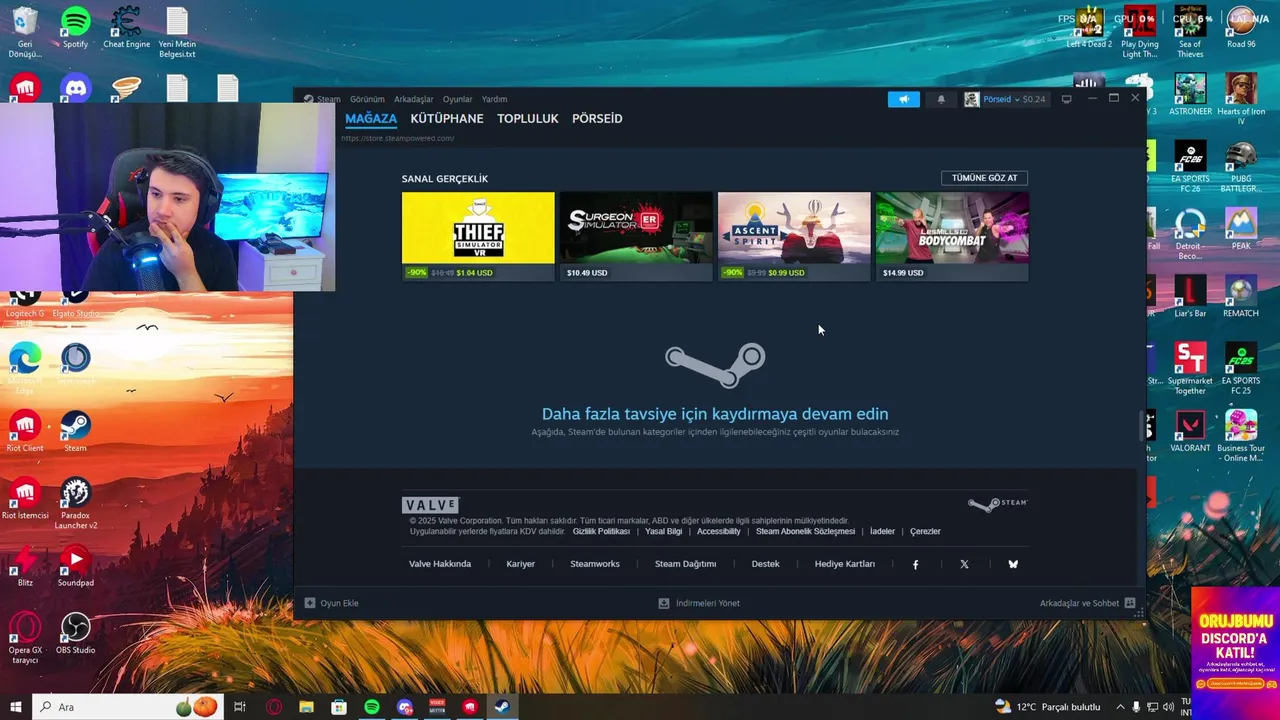The width and height of the screenshot is (1280, 720).
Task: Switch to the TOPLULUK tab
Action: tap(528, 118)
